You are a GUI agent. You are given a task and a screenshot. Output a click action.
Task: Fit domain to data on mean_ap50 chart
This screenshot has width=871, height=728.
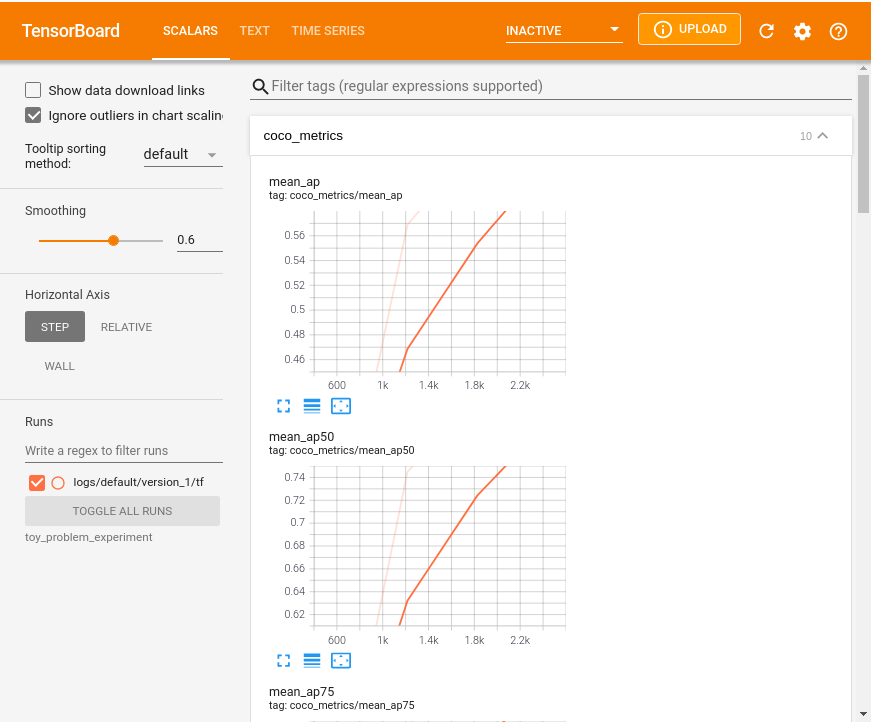341,661
